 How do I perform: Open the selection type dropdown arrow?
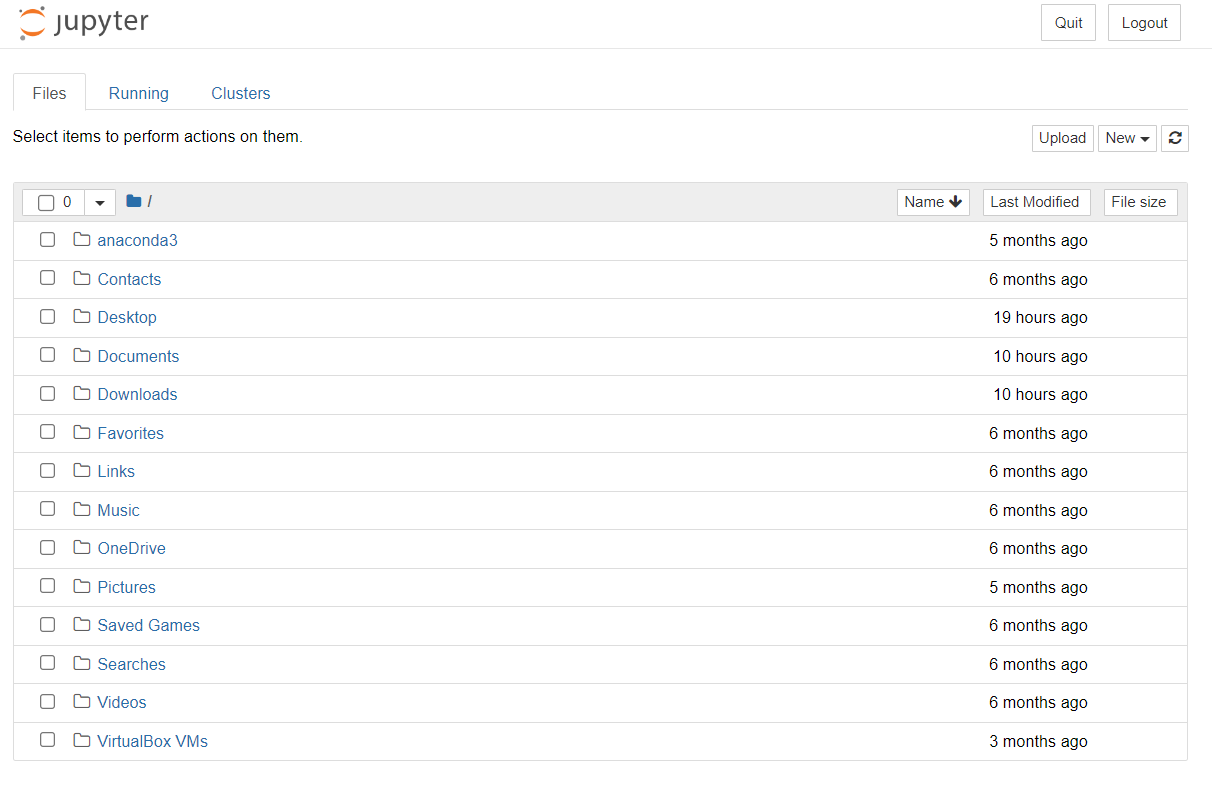[x=100, y=202]
